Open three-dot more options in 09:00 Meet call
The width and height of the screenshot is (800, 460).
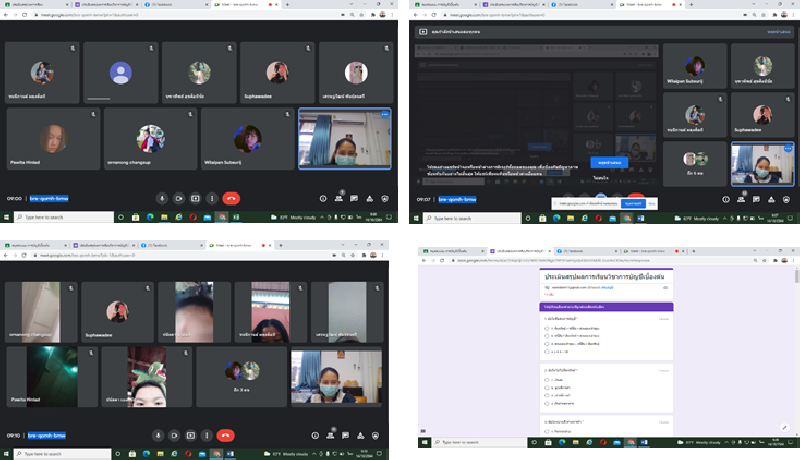tap(211, 198)
